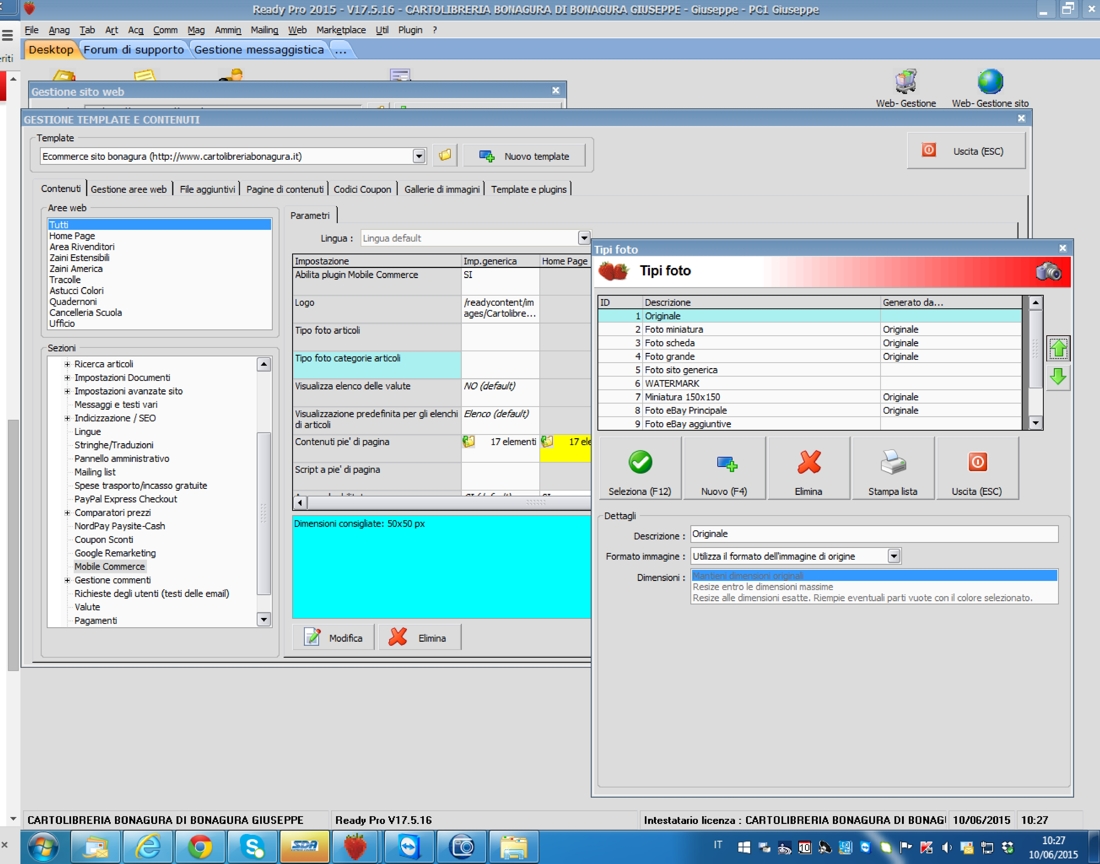Open the Web-Gestione sito globe icon
This screenshot has height=864, width=1100.
tap(990, 82)
